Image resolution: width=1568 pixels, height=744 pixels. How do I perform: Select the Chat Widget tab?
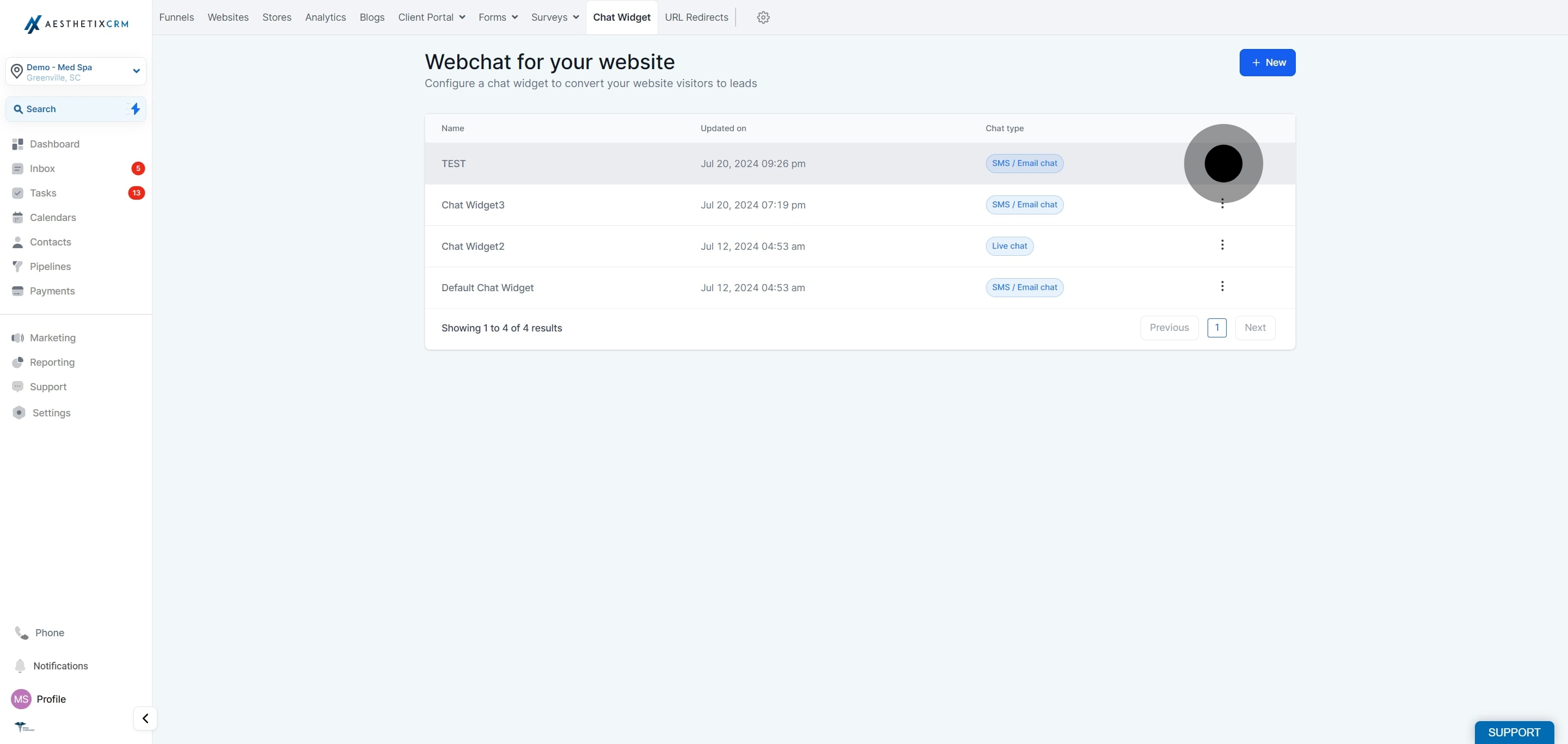(621, 17)
